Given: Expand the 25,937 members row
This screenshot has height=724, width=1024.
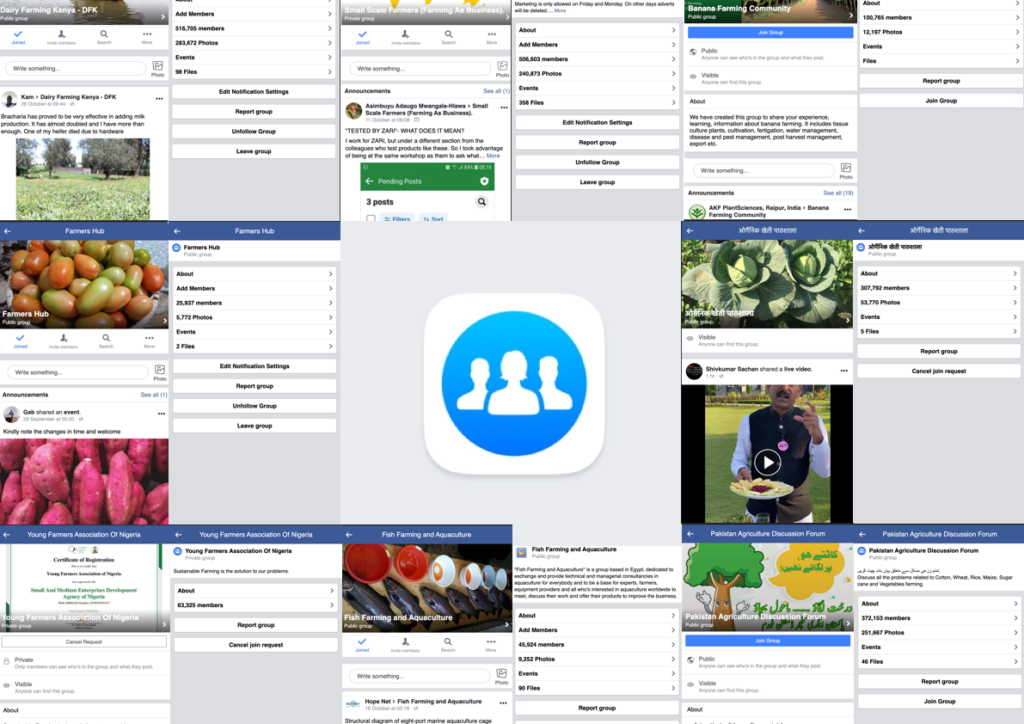Looking at the screenshot, I should (x=255, y=303).
